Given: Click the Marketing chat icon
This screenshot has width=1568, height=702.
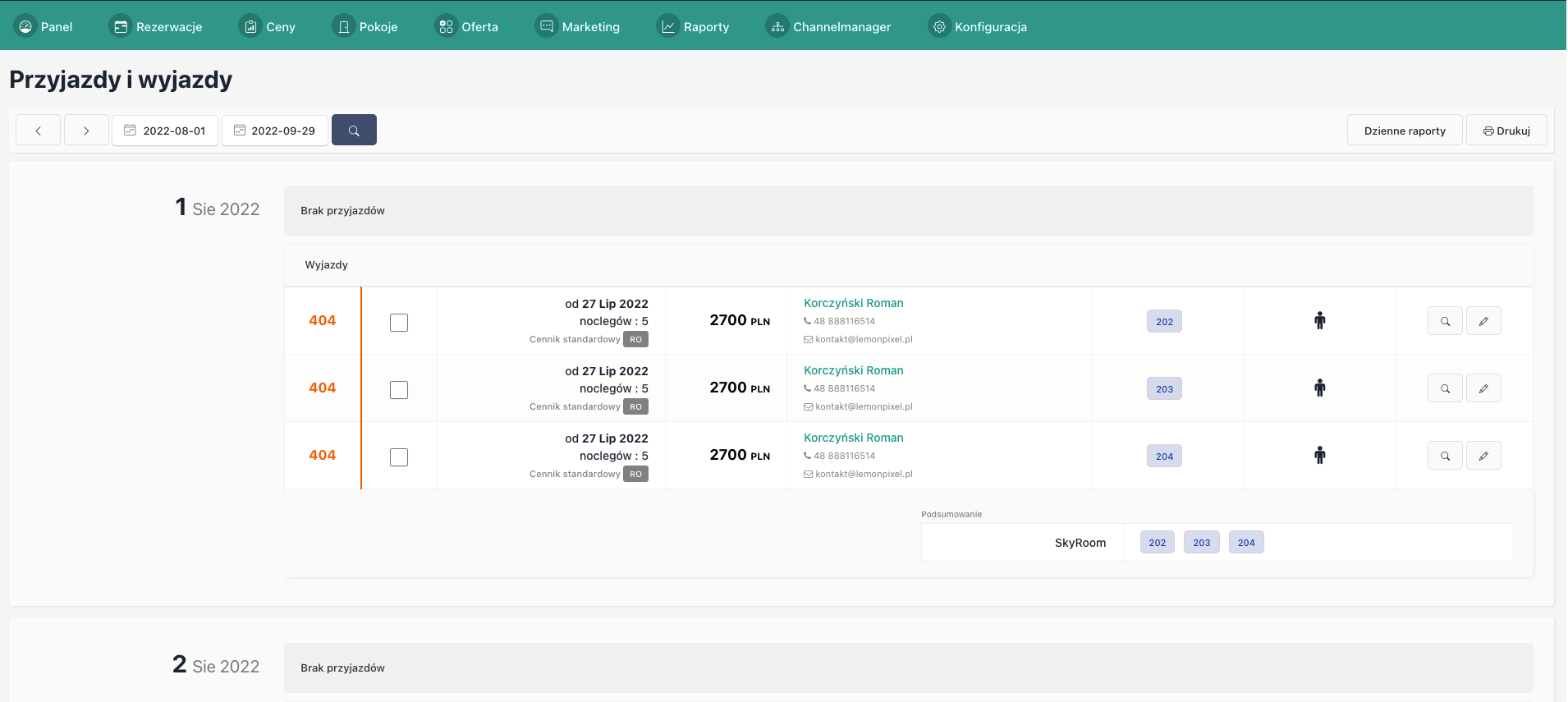Looking at the screenshot, I should pos(546,26).
